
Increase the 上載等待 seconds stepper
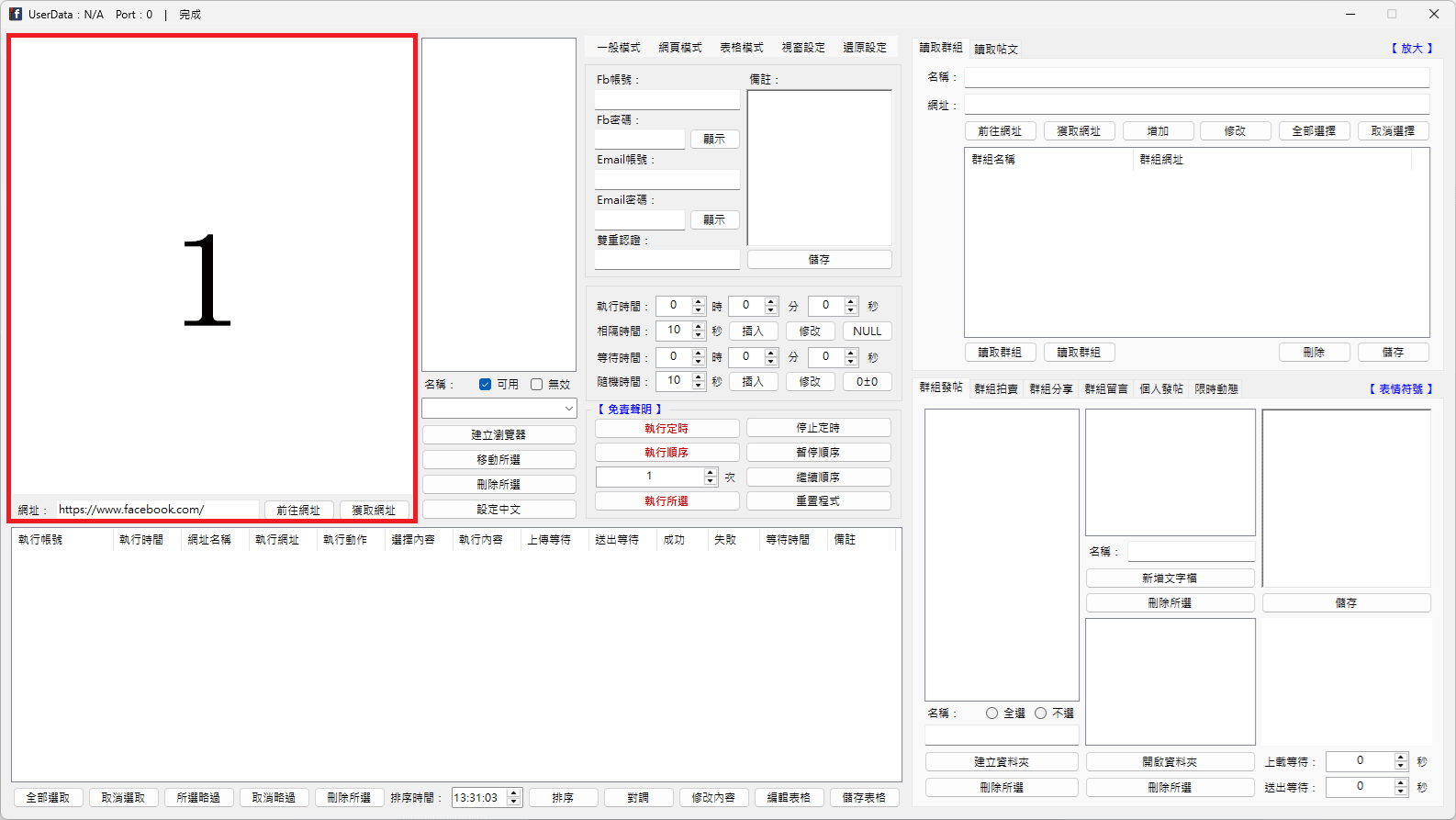(1401, 758)
